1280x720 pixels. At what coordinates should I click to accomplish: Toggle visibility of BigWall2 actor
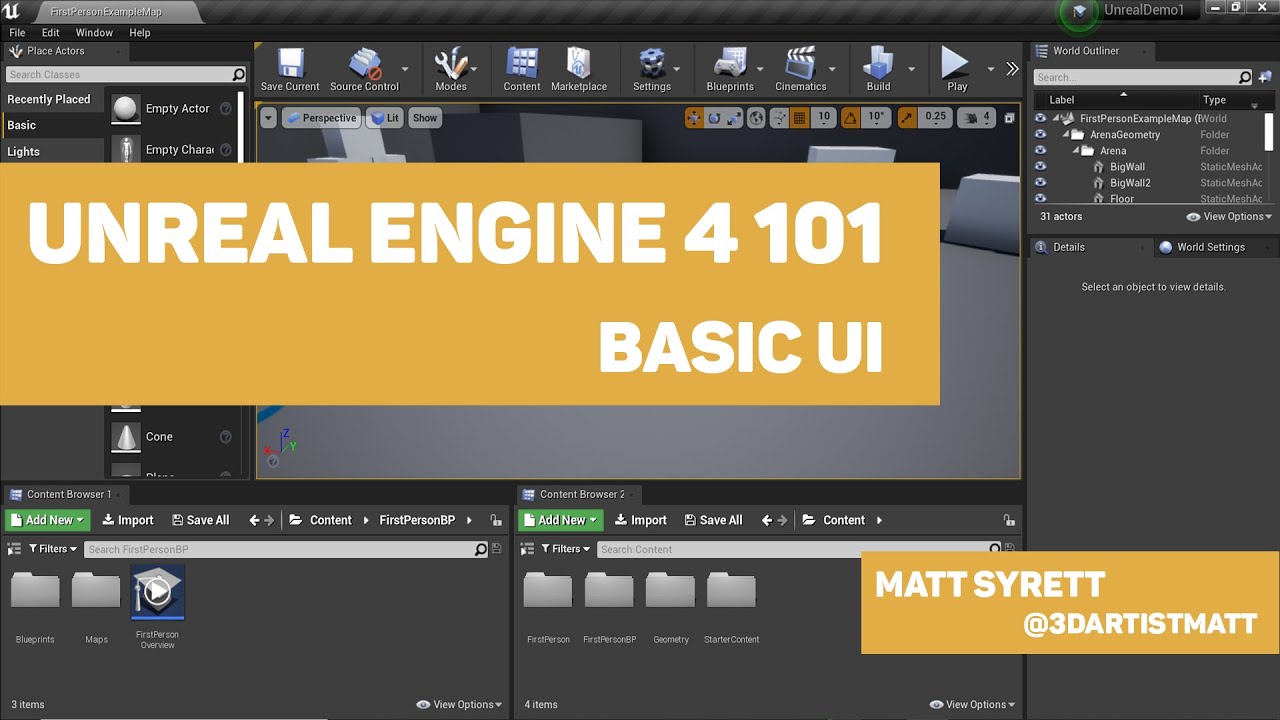point(1040,183)
